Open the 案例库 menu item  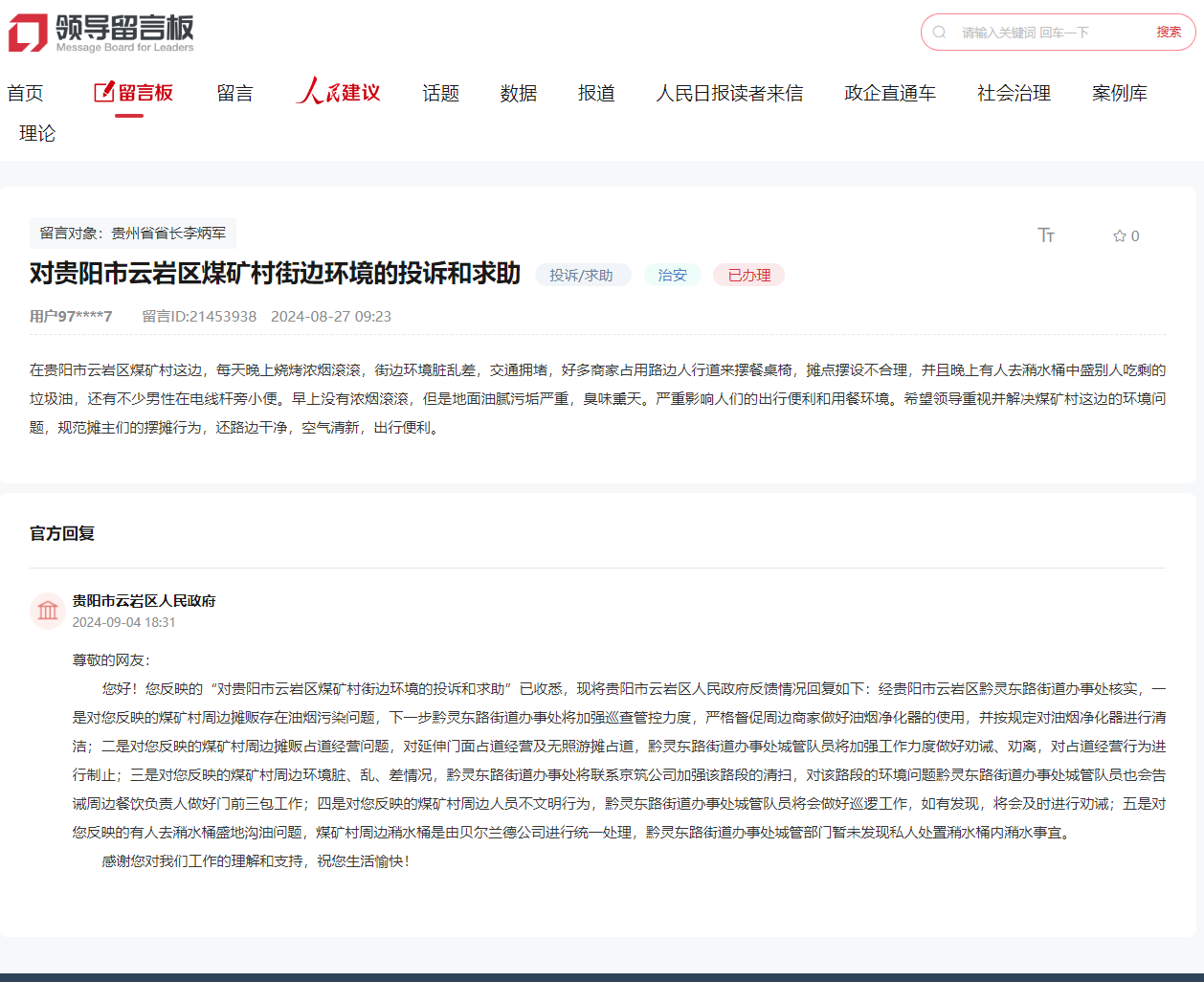[x=1120, y=93]
